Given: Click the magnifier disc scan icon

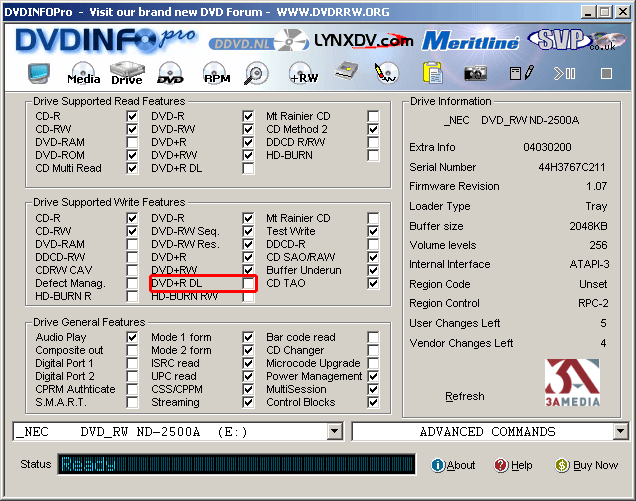Looking at the screenshot, I should click(x=256, y=73).
